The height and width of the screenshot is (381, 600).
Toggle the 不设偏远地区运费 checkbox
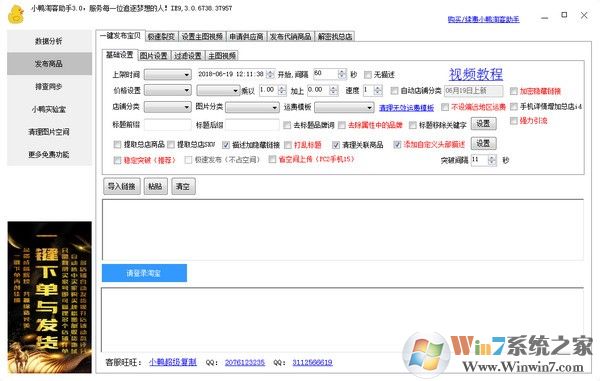point(445,107)
